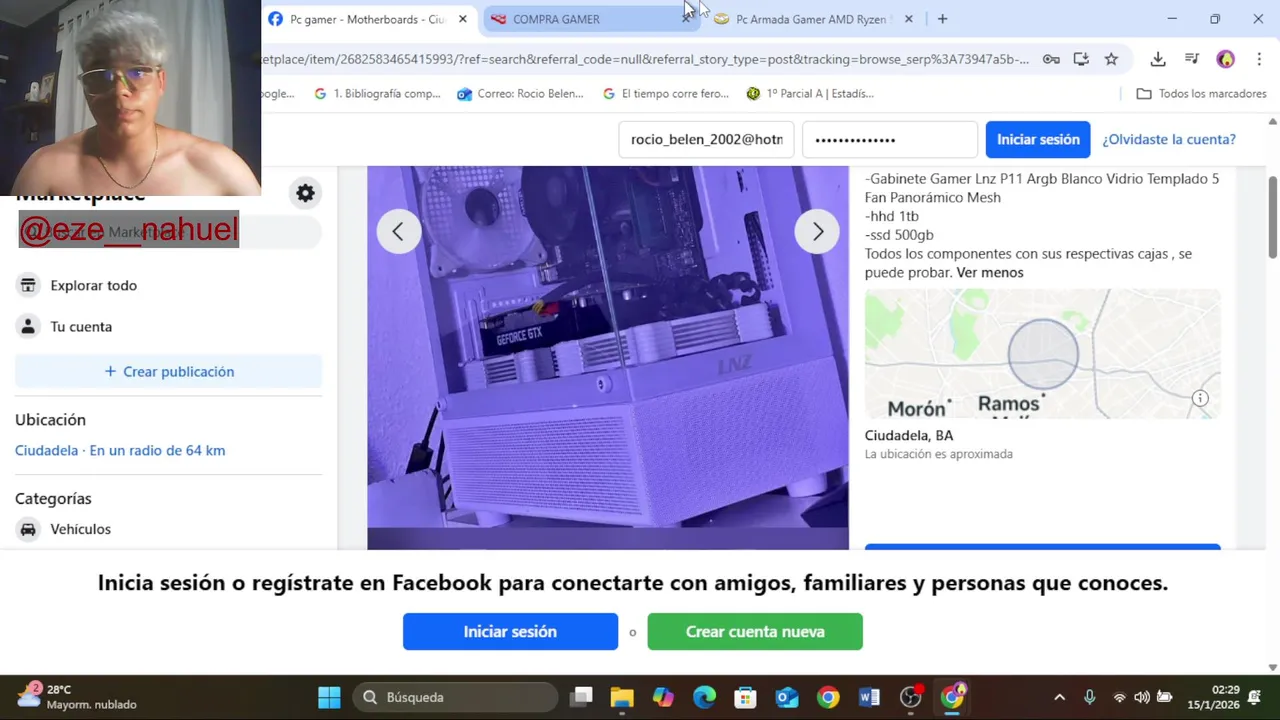Open weather widget showing 28°C
This screenshot has width=1280, height=720.
pyautogui.click(x=76, y=697)
